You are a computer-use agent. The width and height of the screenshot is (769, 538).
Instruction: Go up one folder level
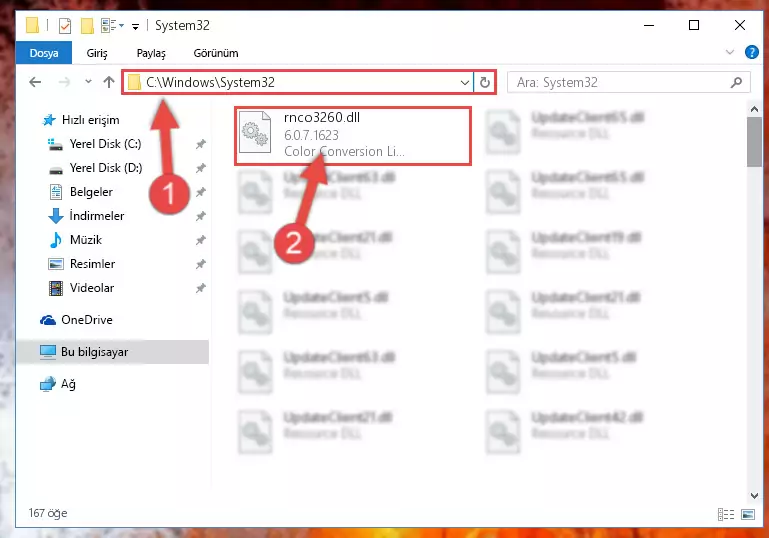109,82
